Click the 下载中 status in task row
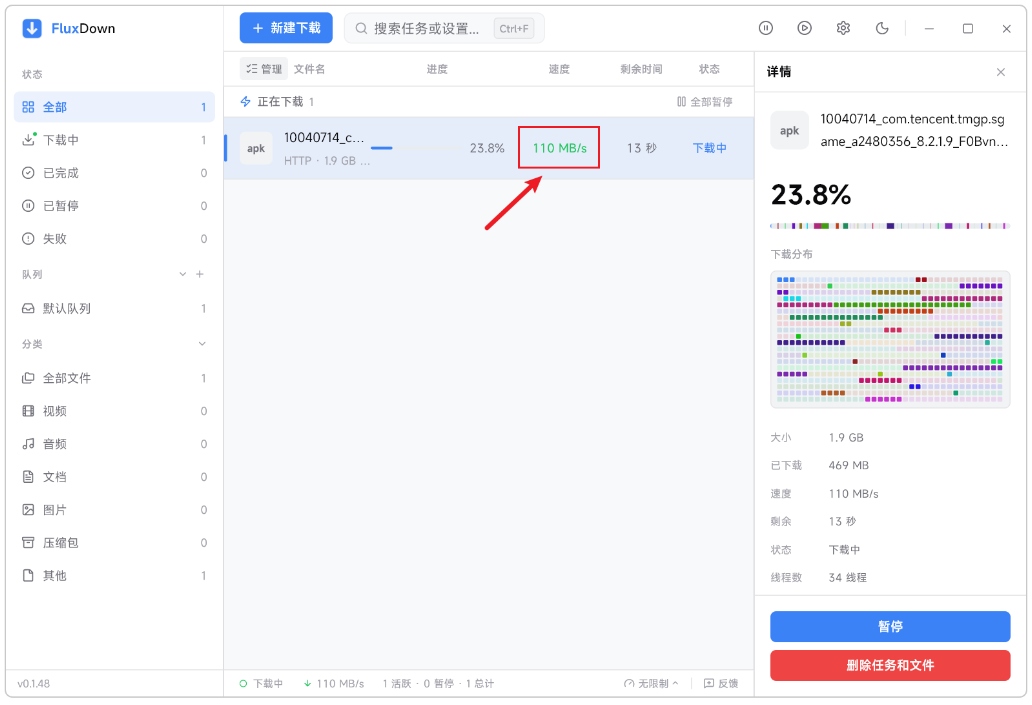Screen dimensions: 1032x705 coord(710,148)
